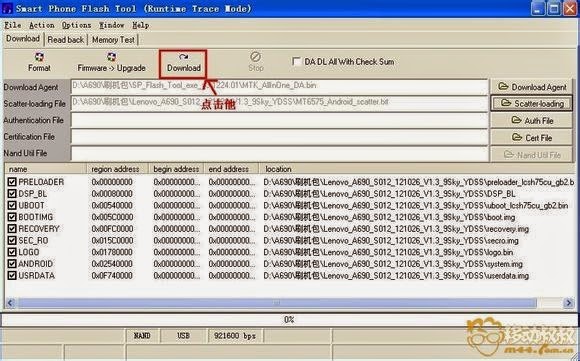Image resolution: width=580 pixels, height=361 pixels.
Task: Select region address 0x0F740000
Action: [x=112, y=276]
